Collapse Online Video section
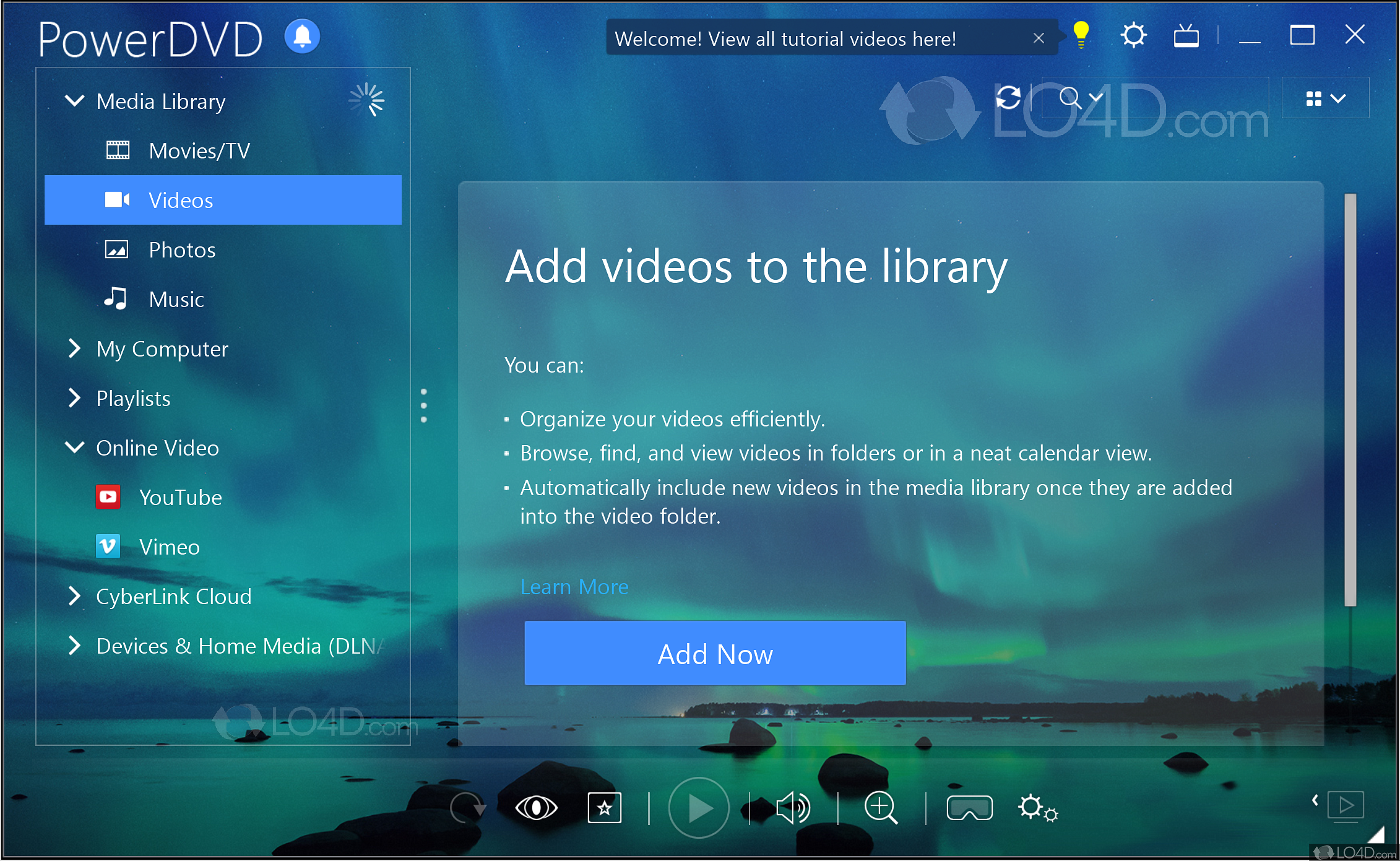The width and height of the screenshot is (1400, 861). coord(75,447)
